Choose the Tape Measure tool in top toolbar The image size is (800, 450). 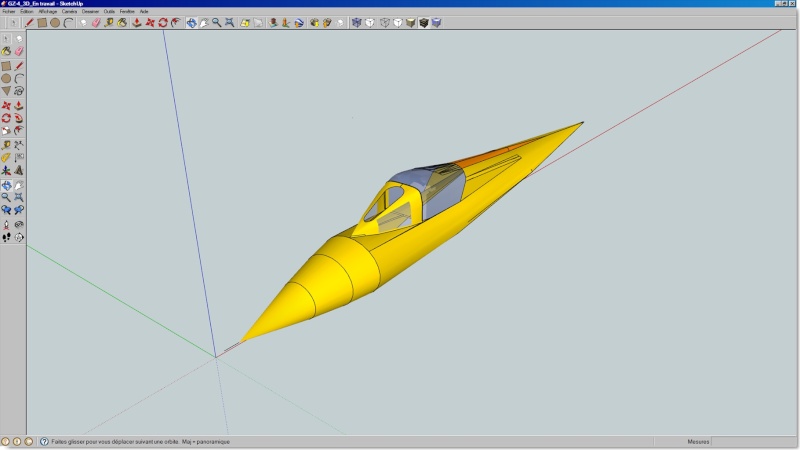pos(109,22)
